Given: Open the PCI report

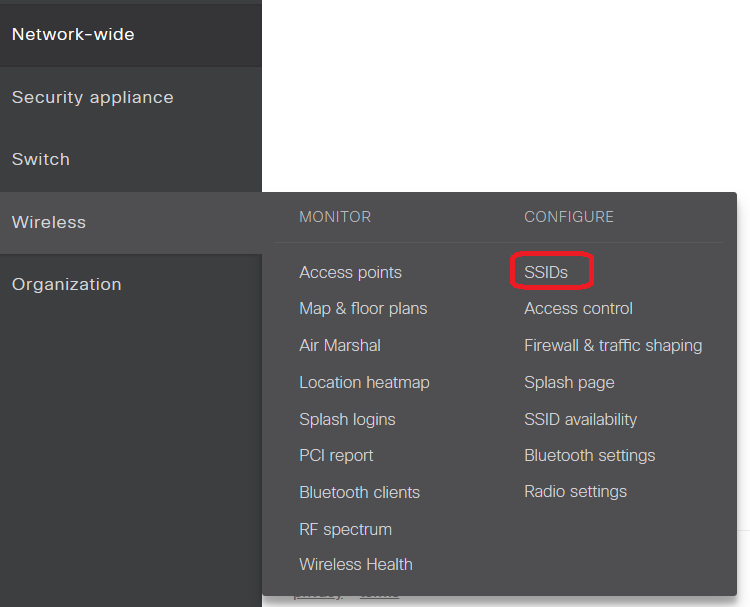Looking at the screenshot, I should pyautogui.click(x=336, y=456).
